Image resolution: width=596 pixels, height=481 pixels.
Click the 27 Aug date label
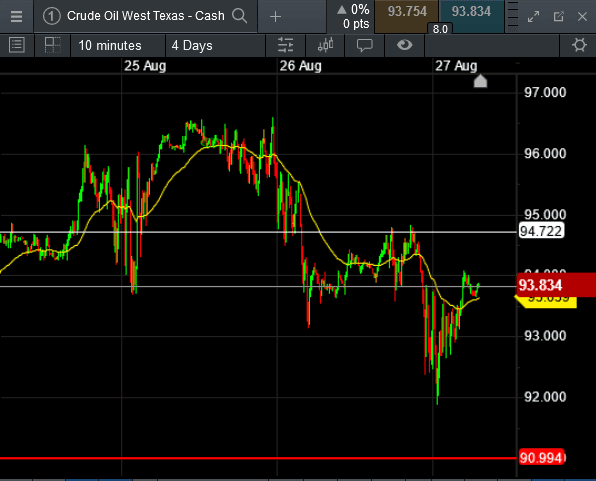(456, 66)
